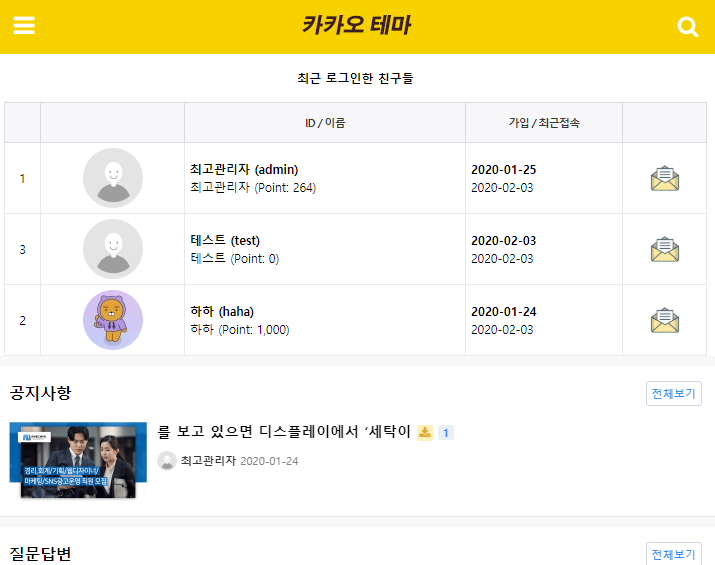Open 전체보기 for the 공지사항 section
The height and width of the screenshot is (565, 715).
coord(673,393)
